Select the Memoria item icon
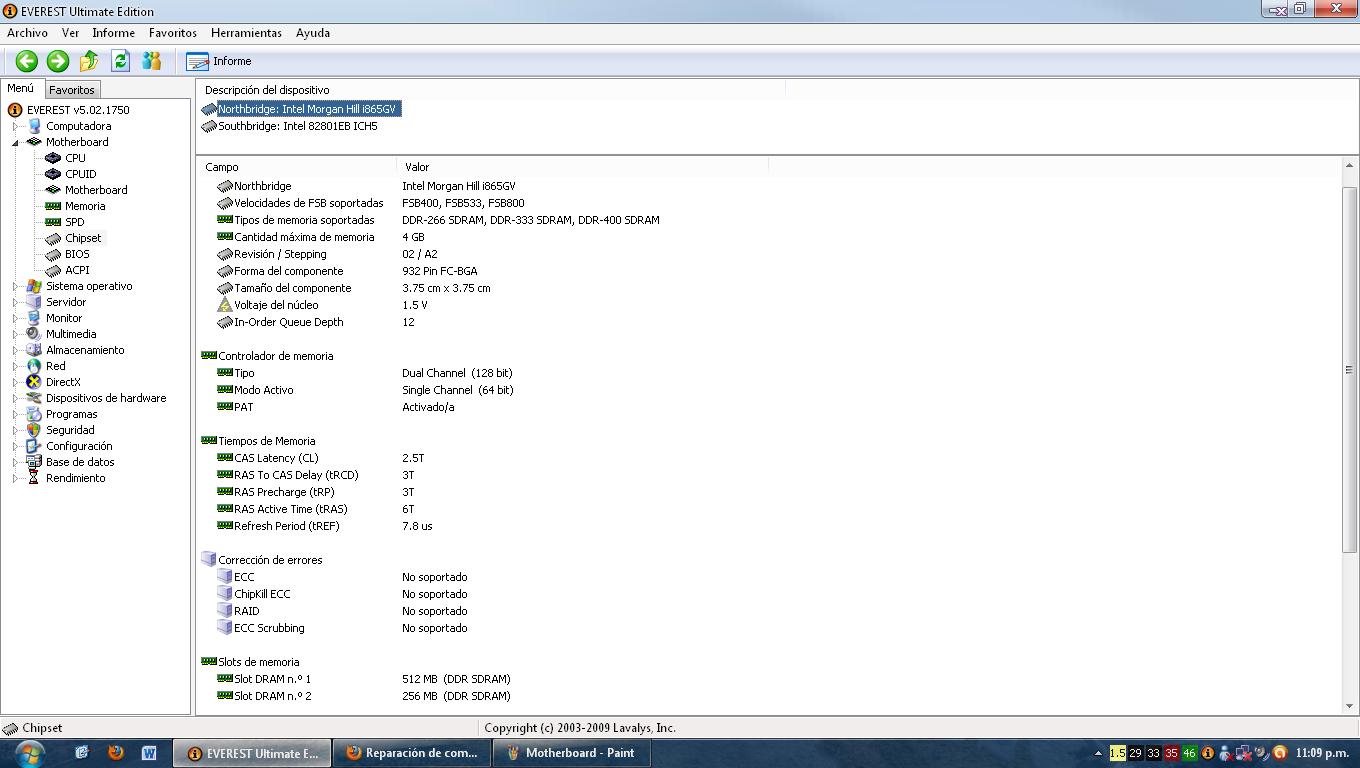The width and height of the screenshot is (1360, 768). (53, 206)
